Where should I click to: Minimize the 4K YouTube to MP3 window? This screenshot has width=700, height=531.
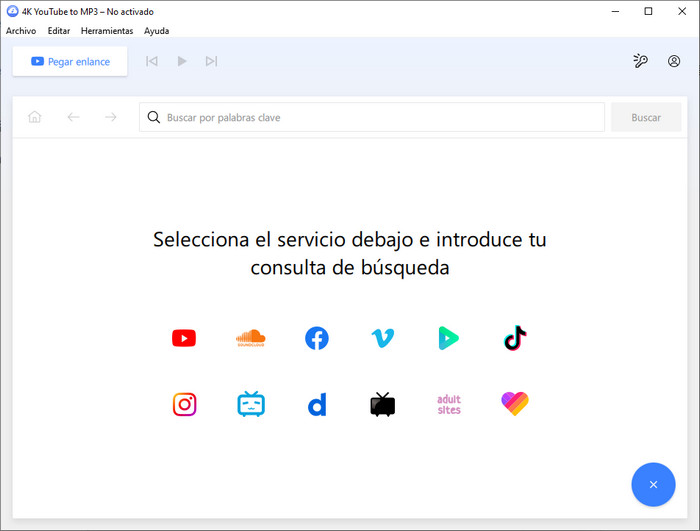point(615,11)
